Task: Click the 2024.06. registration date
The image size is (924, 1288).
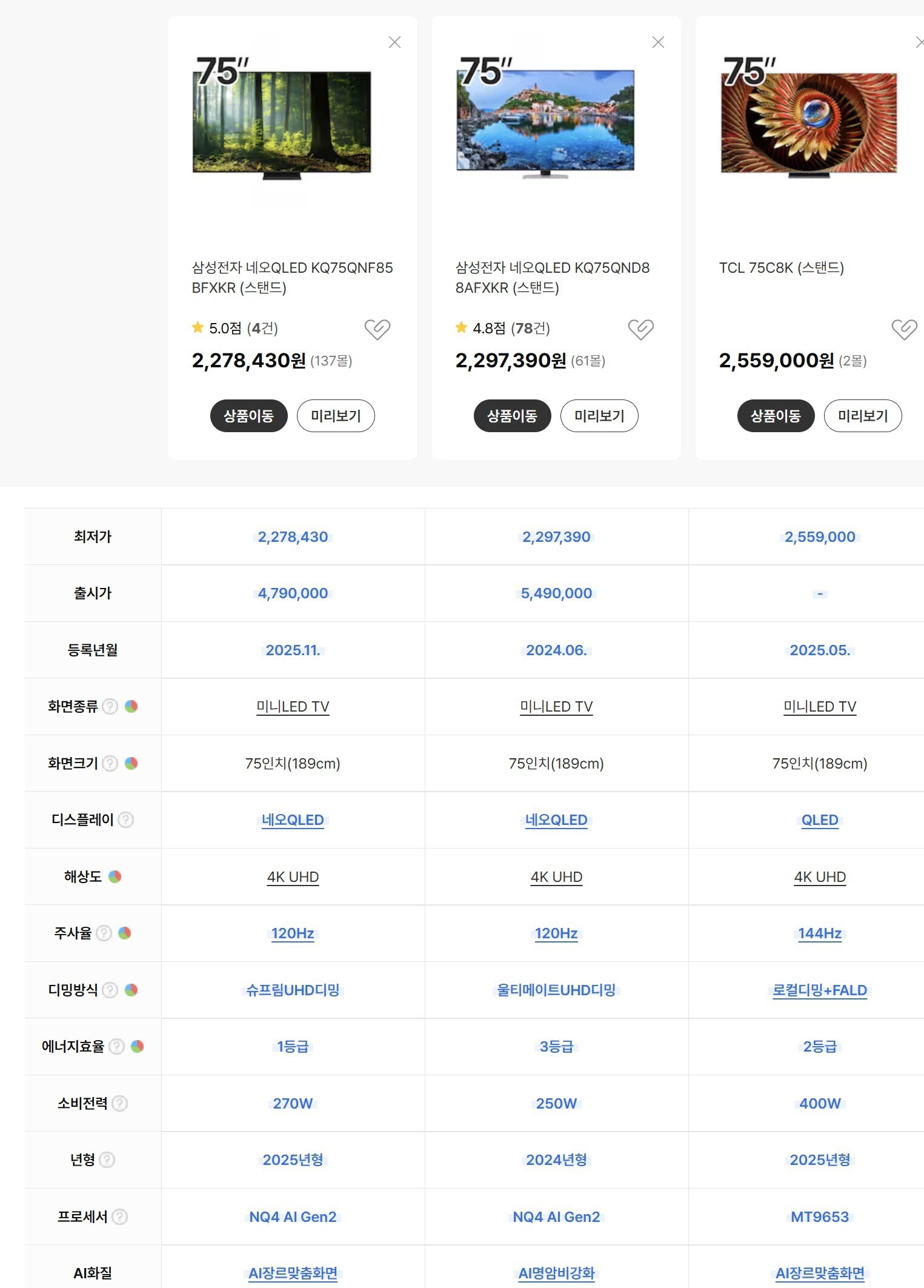Action: [556, 650]
